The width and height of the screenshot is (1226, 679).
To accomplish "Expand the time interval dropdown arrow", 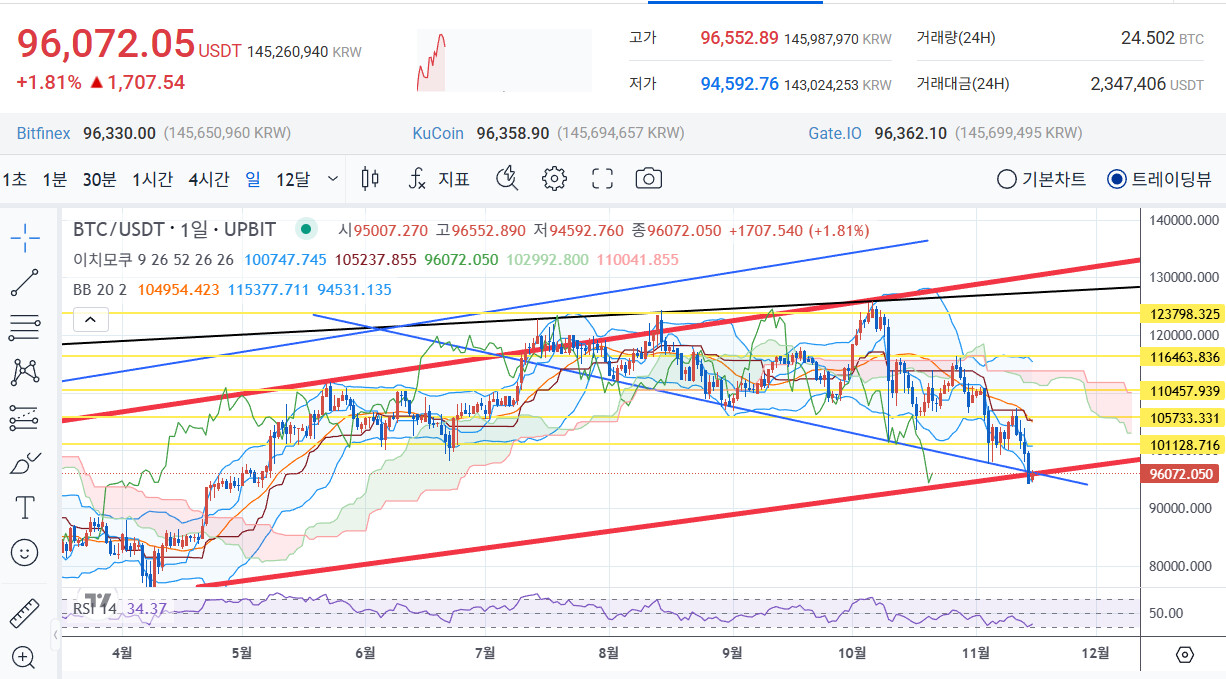I will (333, 179).
